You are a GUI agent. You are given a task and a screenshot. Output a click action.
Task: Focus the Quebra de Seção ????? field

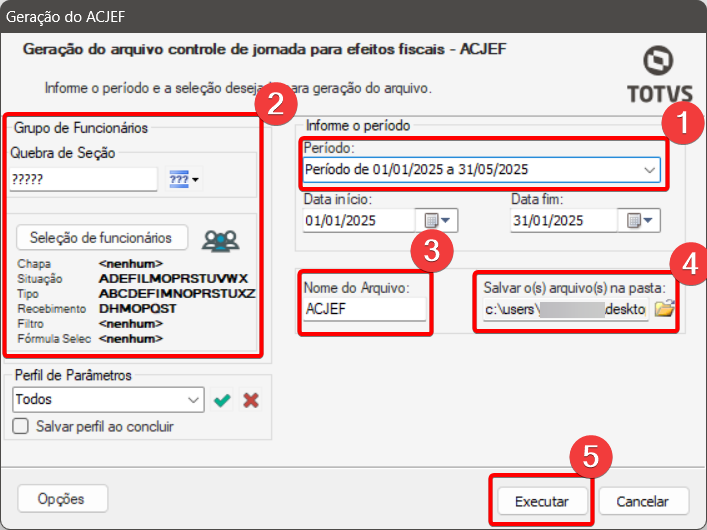pyautogui.click(x=83, y=180)
